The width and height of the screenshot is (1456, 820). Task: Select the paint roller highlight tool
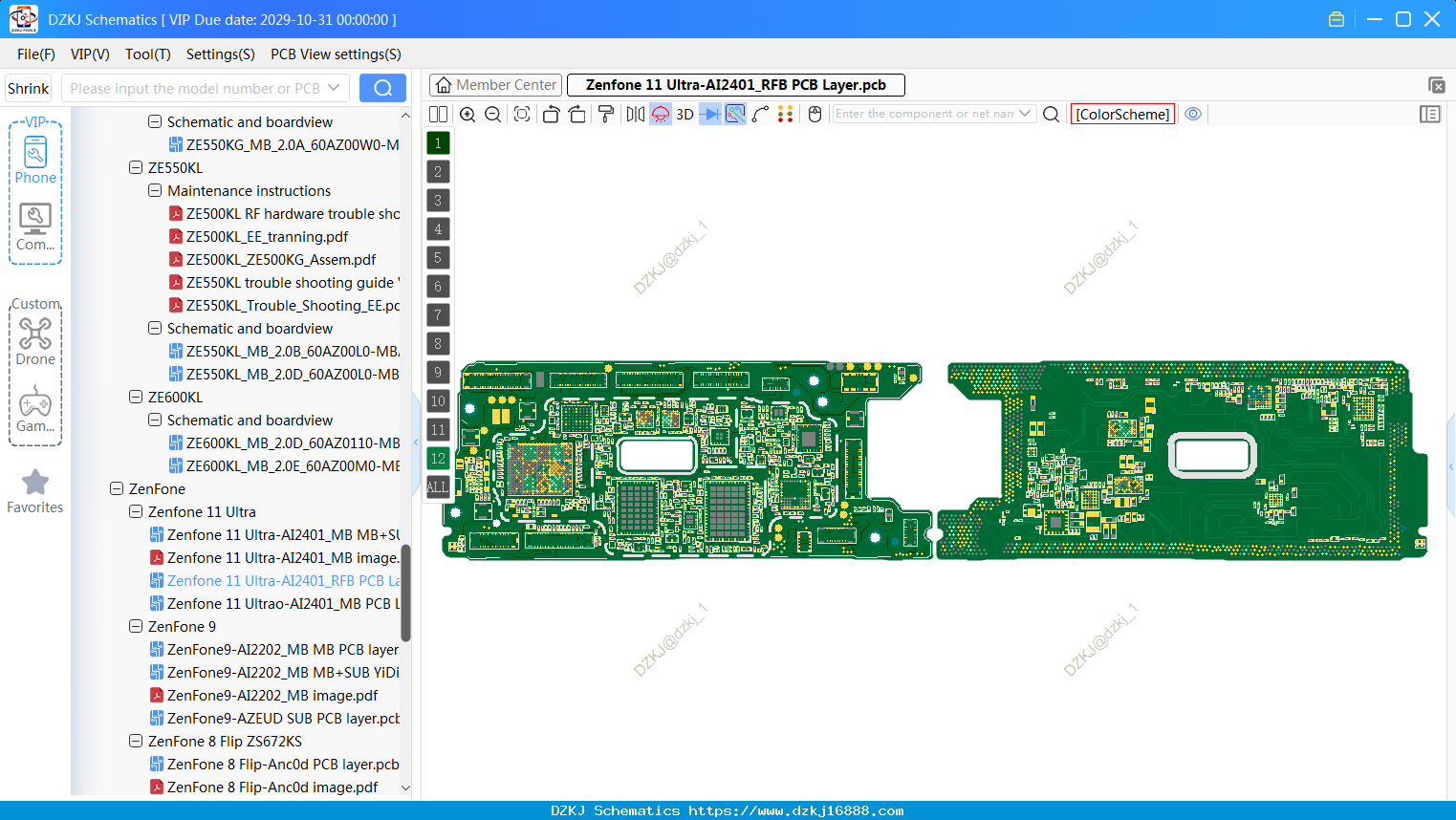coord(606,114)
